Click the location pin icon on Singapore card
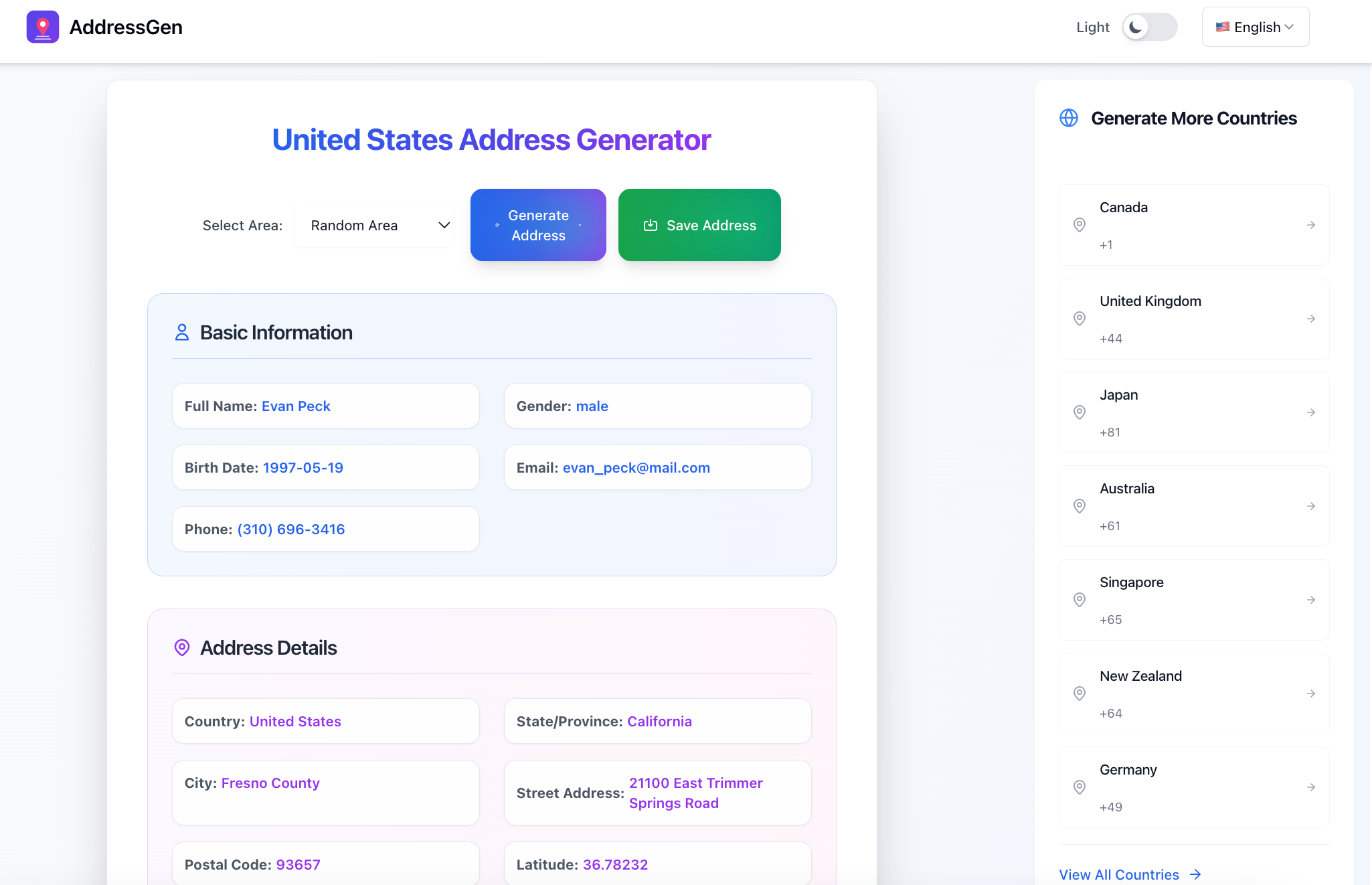1372x885 pixels. (1080, 600)
